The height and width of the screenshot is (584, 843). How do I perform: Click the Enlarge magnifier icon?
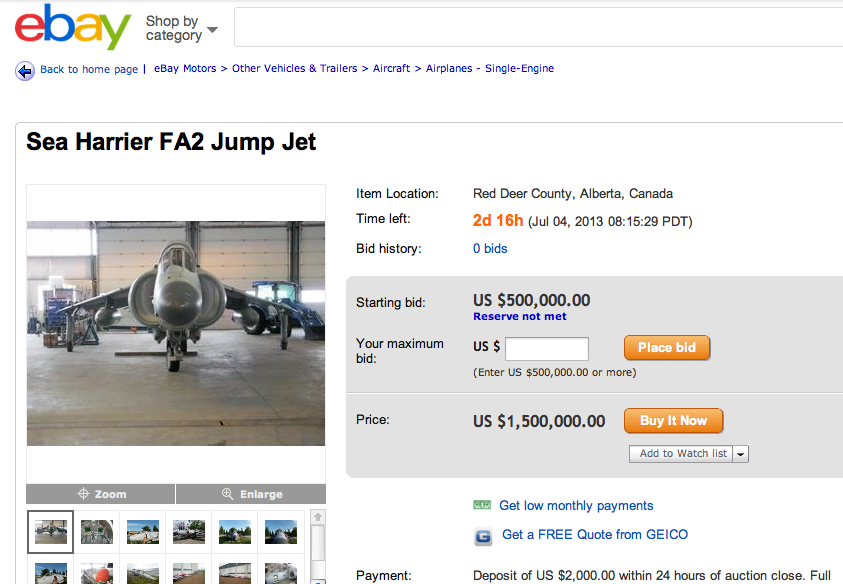(x=228, y=494)
